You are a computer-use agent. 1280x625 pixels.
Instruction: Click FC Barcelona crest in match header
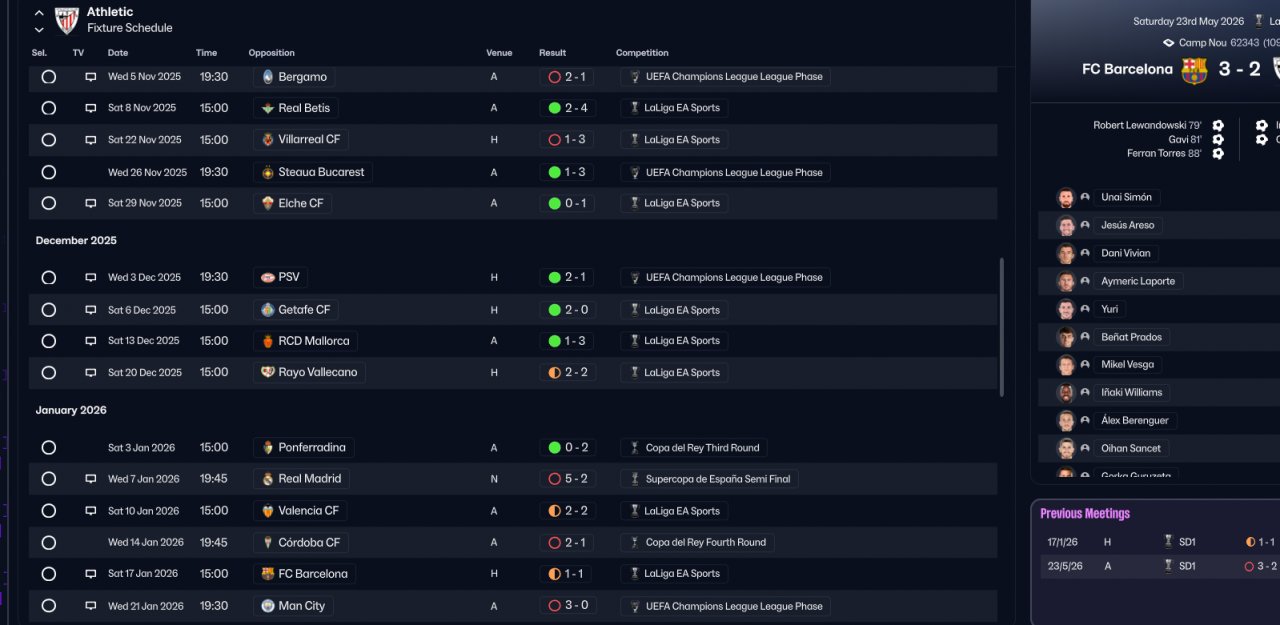[1194, 69]
